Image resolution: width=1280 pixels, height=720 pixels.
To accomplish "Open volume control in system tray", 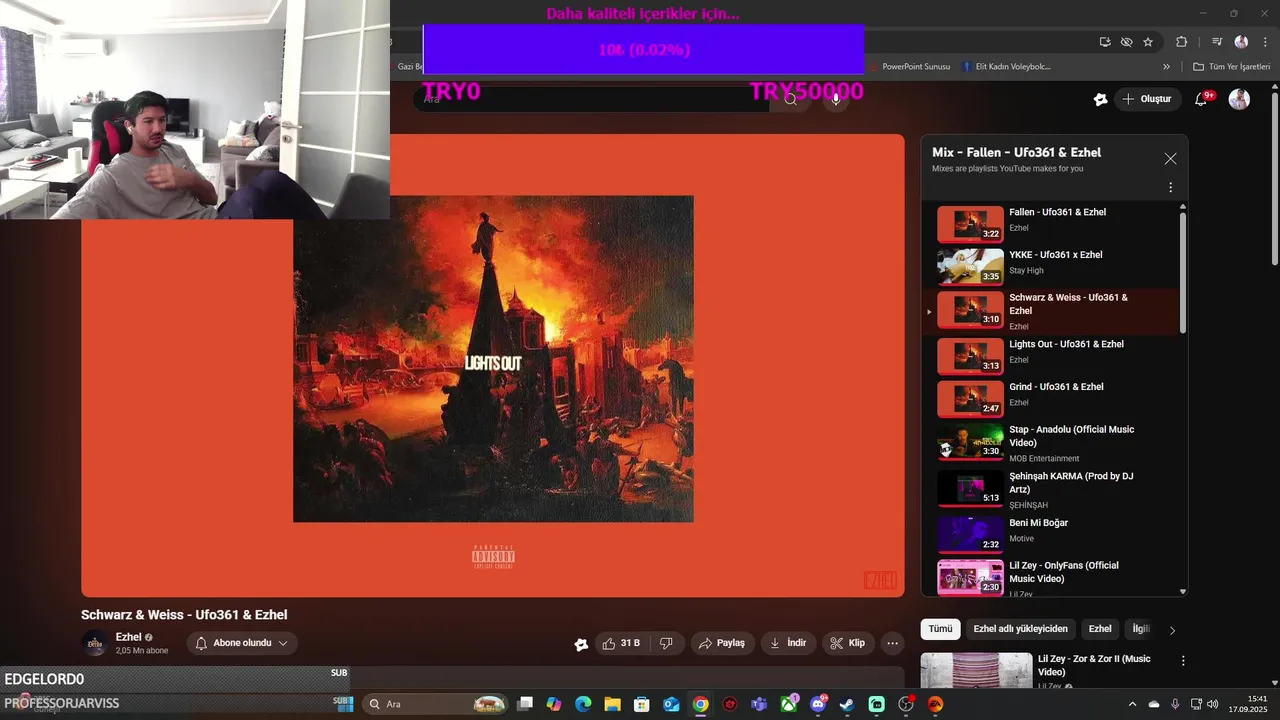I will [1212, 704].
